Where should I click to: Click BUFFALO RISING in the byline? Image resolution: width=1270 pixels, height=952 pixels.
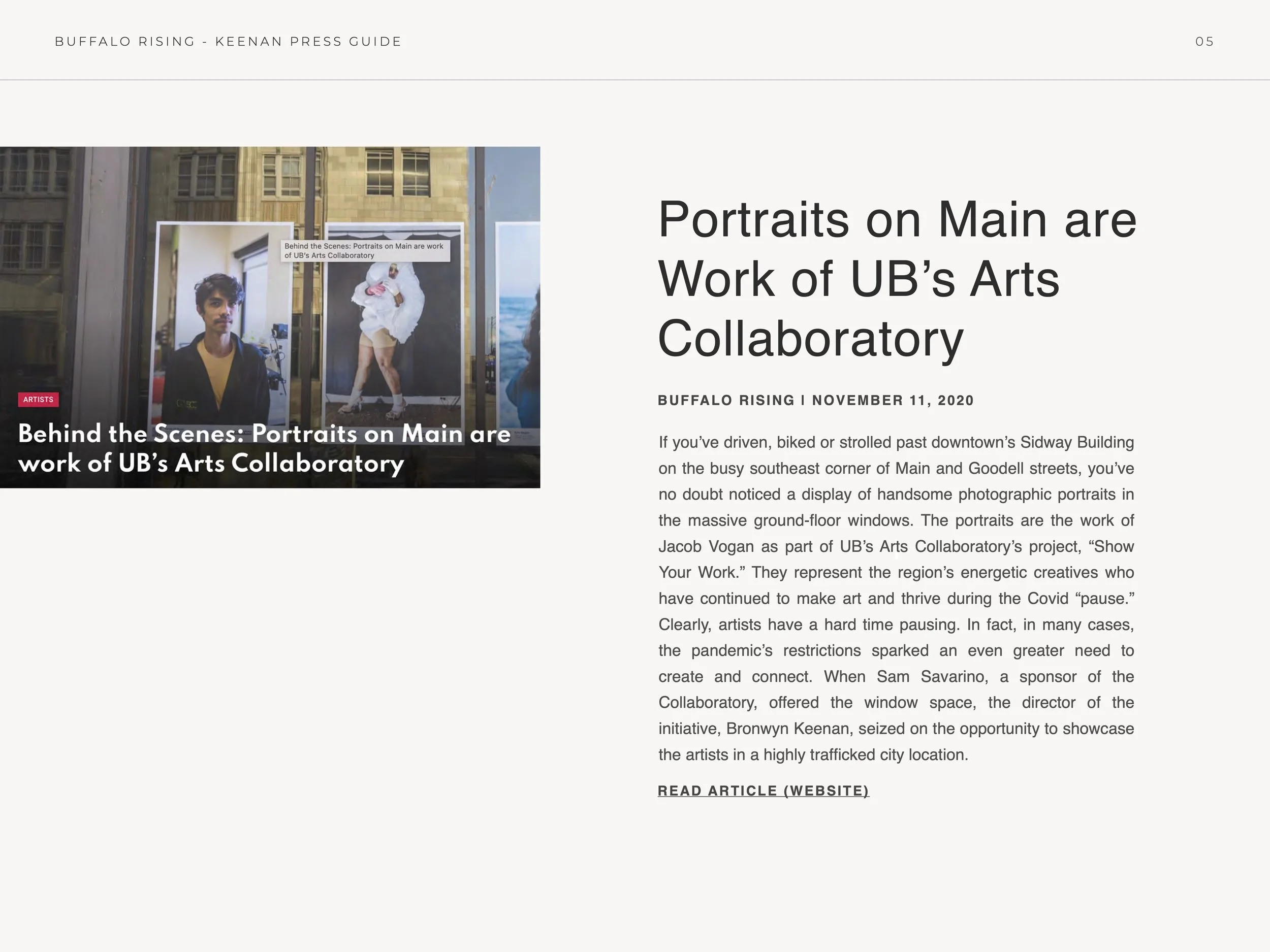726,401
